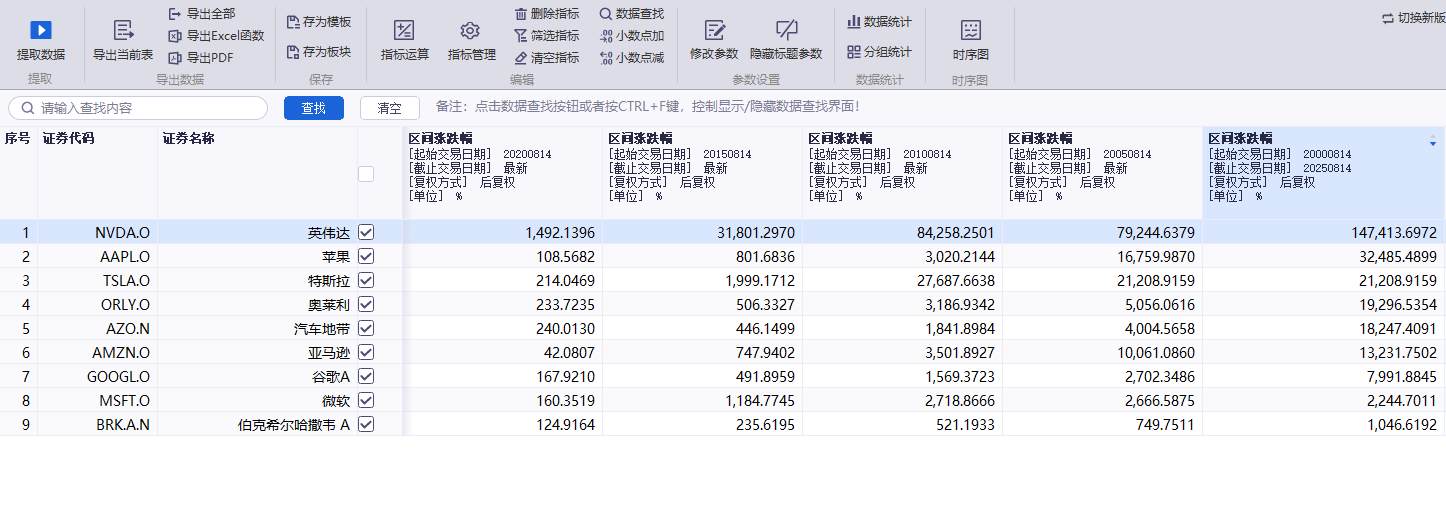
Task: Click the 奥莱利 name cell
Action: (257, 304)
